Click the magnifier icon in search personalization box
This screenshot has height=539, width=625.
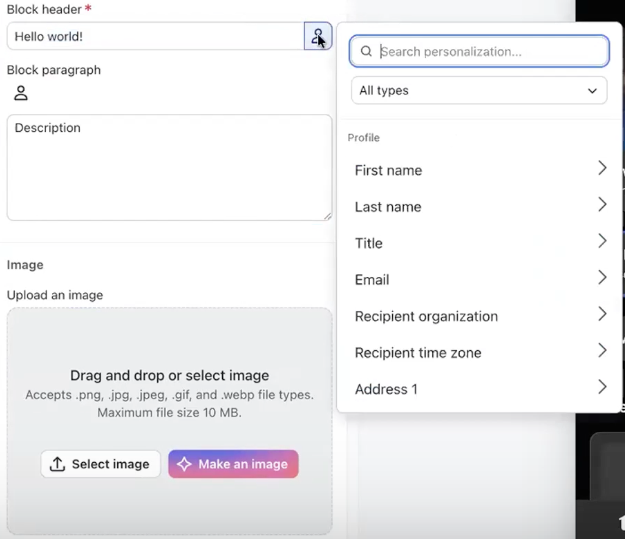click(366, 51)
